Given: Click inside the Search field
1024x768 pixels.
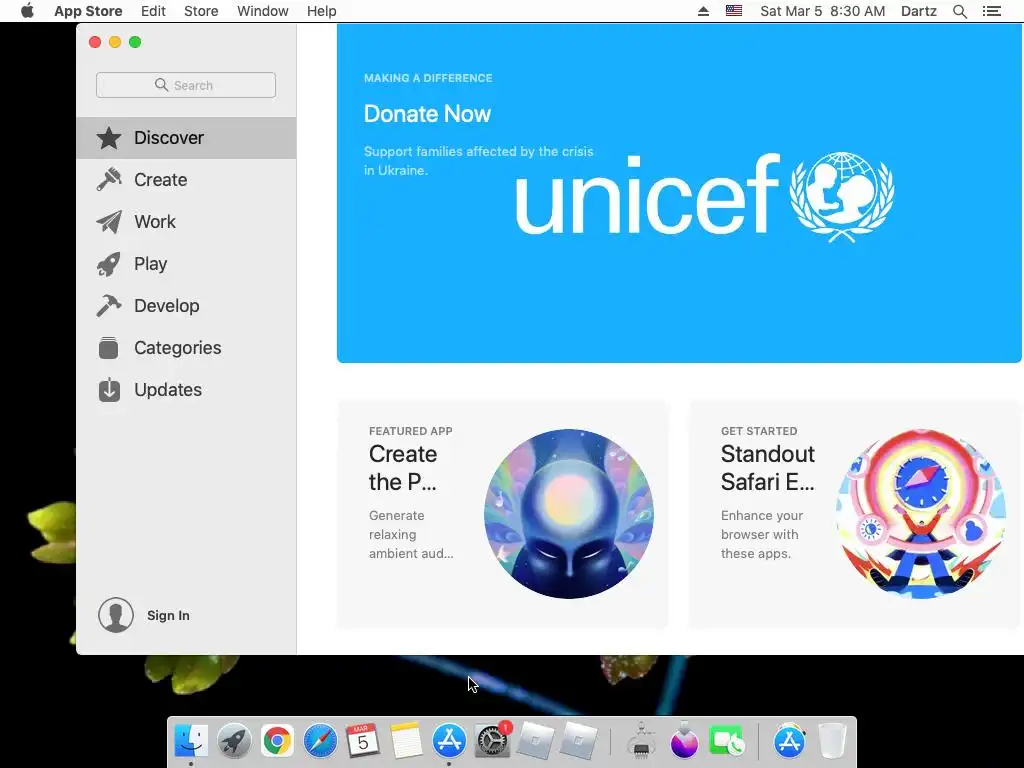Looking at the screenshot, I should [x=186, y=85].
